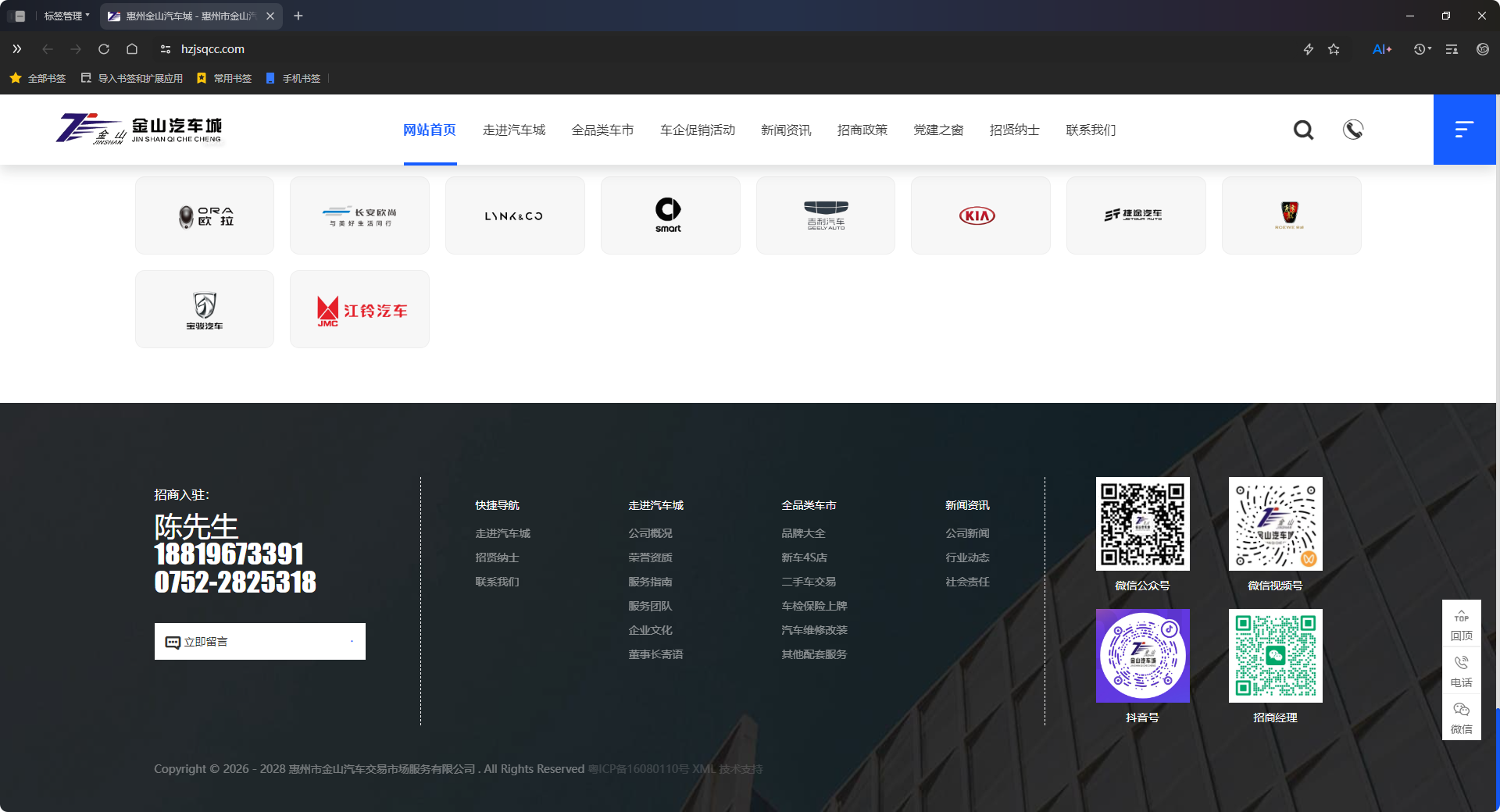The width and height of the screenshot is (1500, 812).
Task: Click the address bar showing hzjsqcc.com
Action: click(x=212, y=49)
